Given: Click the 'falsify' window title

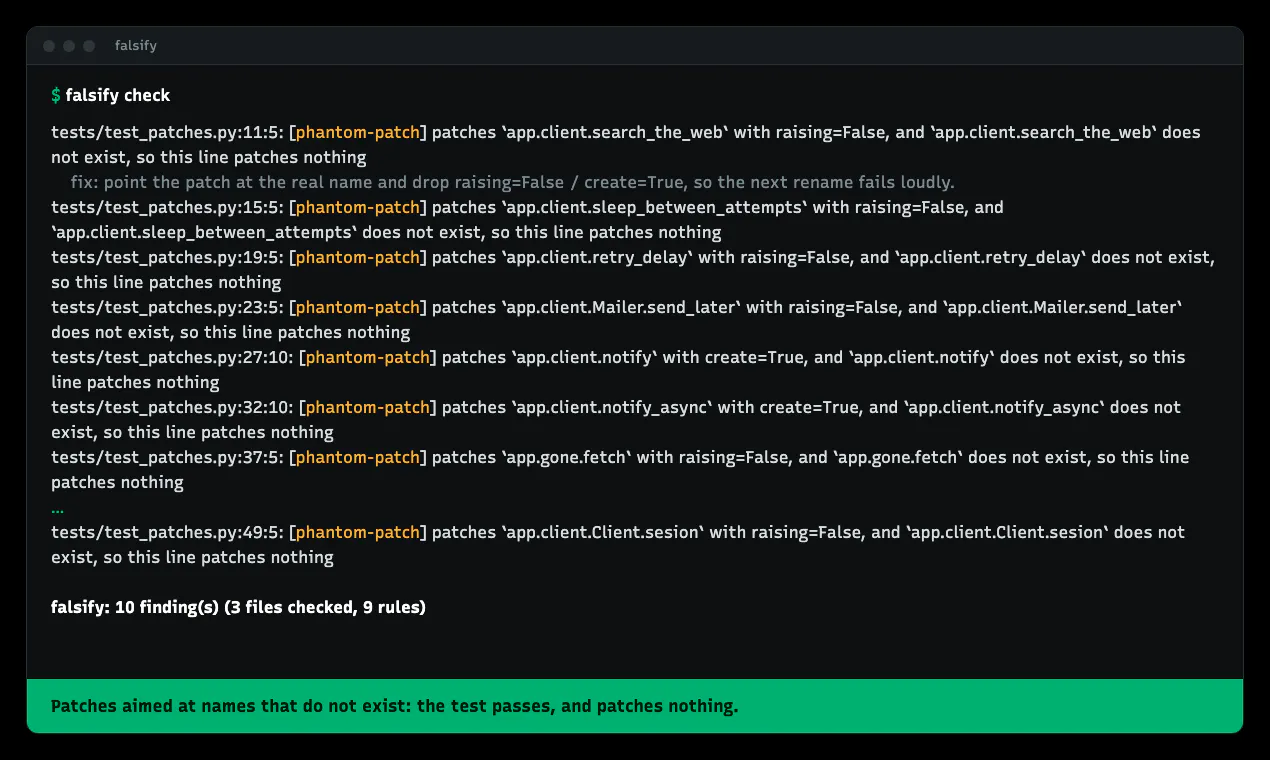Looking at the screenshot, I should 136,46.
